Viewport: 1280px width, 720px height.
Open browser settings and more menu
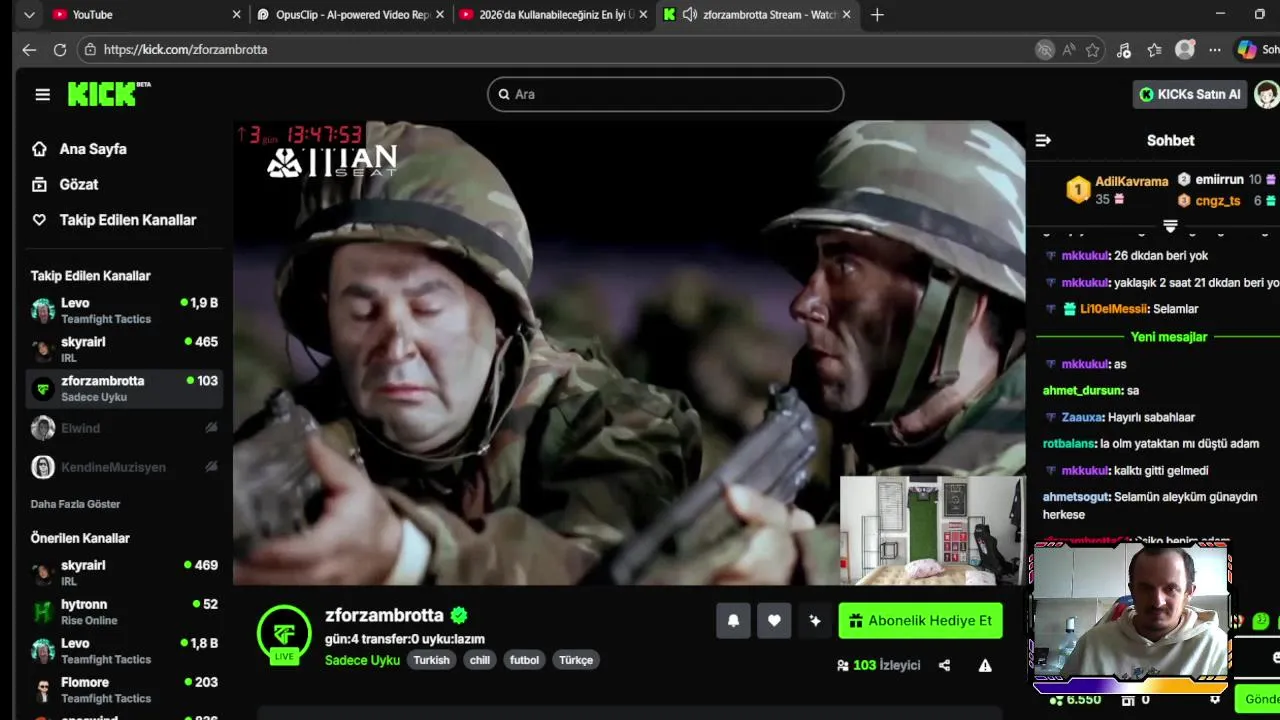(x=1215, y=49)
